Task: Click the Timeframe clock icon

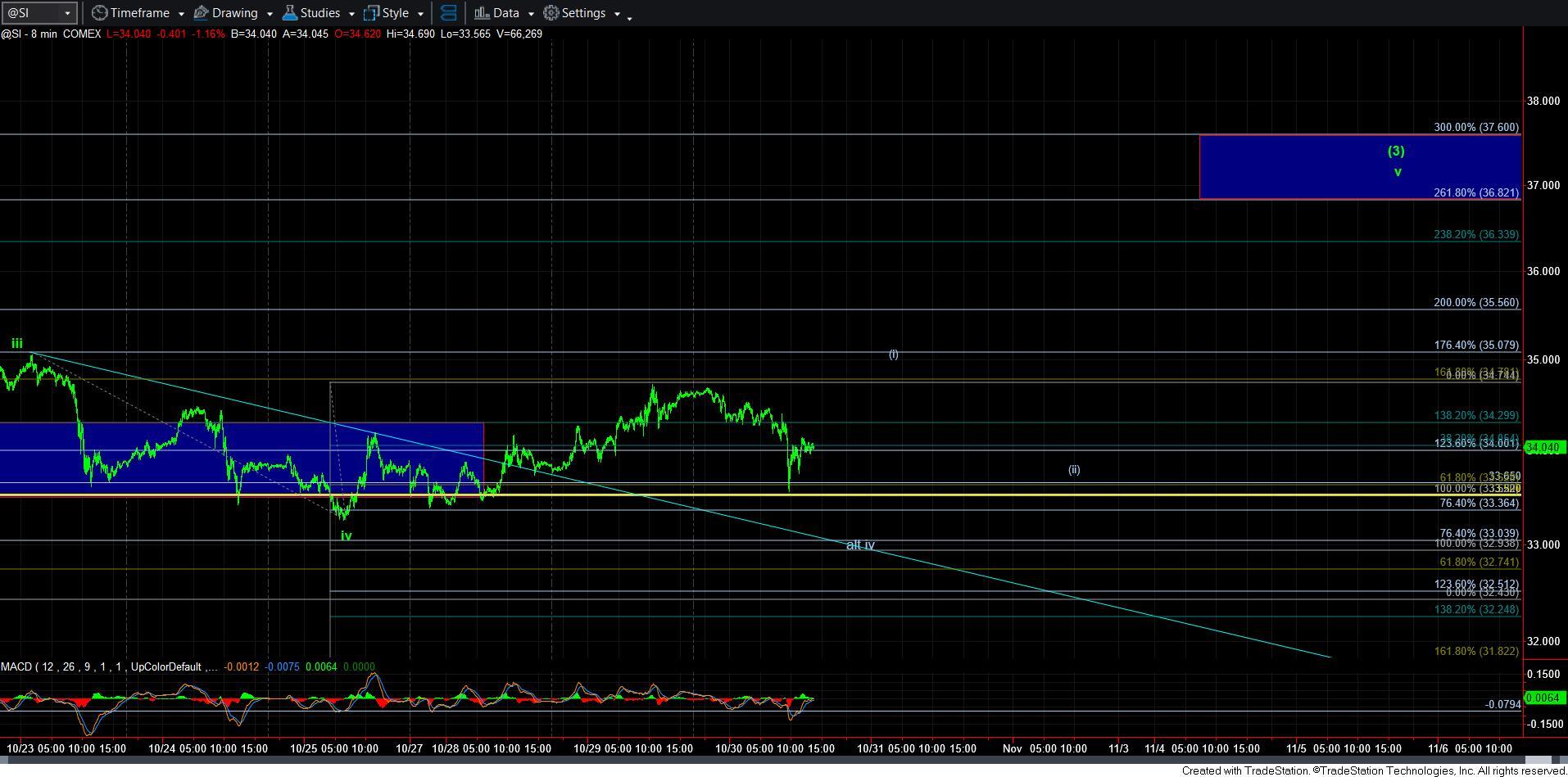Action: pyautogui.click(x=99, y=13)
